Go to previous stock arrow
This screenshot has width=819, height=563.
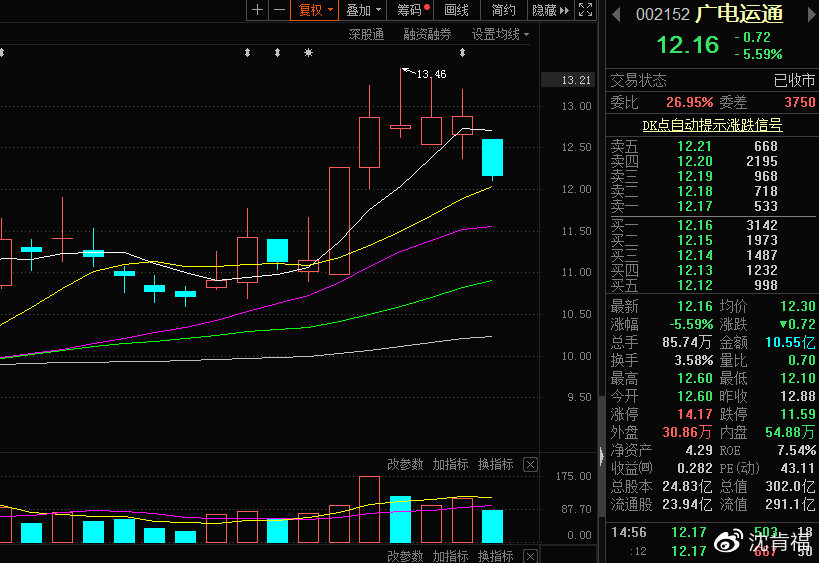click(x=616, y=14)
